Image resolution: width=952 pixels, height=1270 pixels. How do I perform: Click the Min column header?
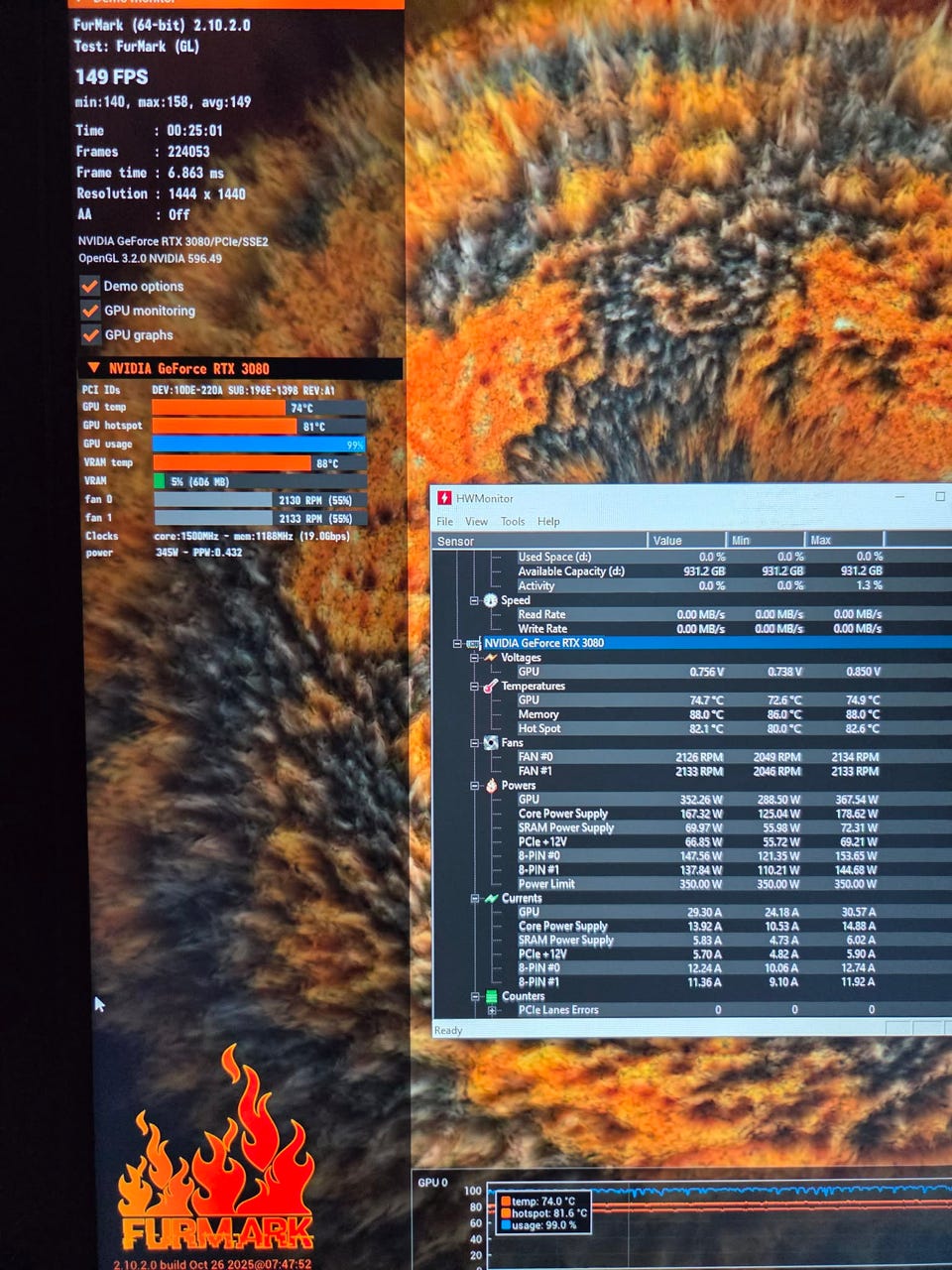pos(768,541)
